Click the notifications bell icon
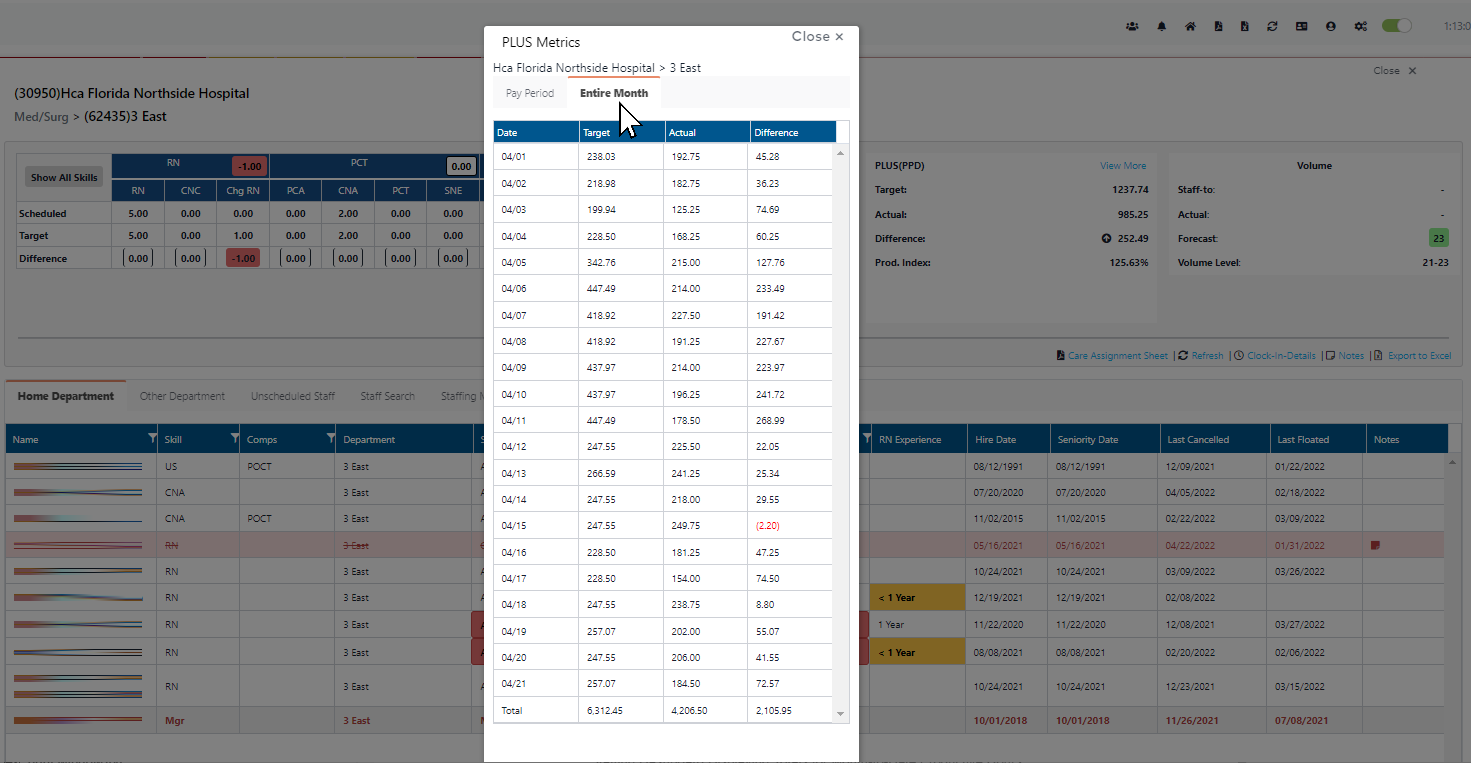Image resolution: width=1471 pixels, height=763 pixels. click(1161, 27)
